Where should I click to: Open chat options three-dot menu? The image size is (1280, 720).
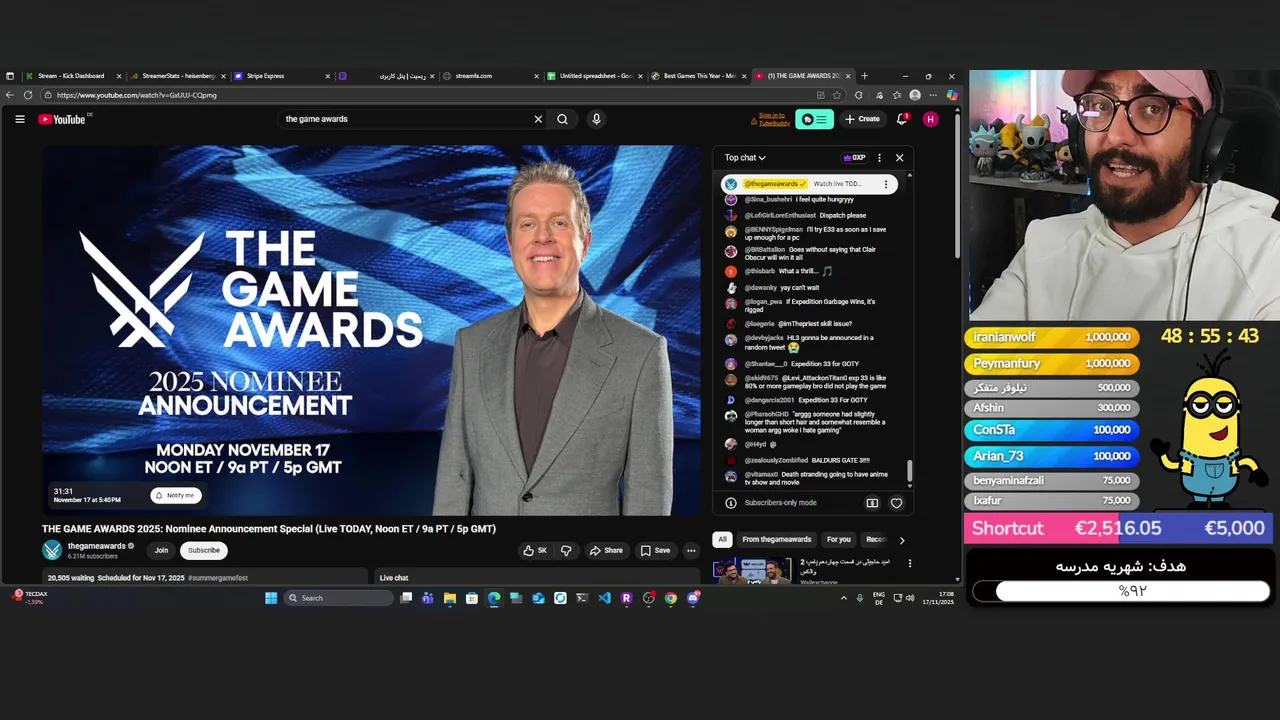point(879,158)
